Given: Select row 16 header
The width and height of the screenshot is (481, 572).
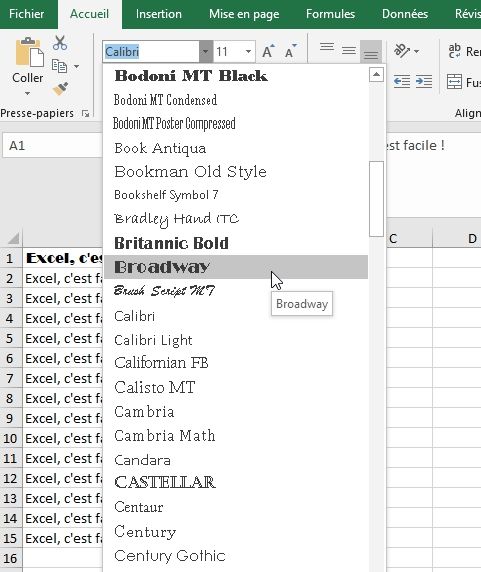Looking at the screenshot, I should pos(10,558).
